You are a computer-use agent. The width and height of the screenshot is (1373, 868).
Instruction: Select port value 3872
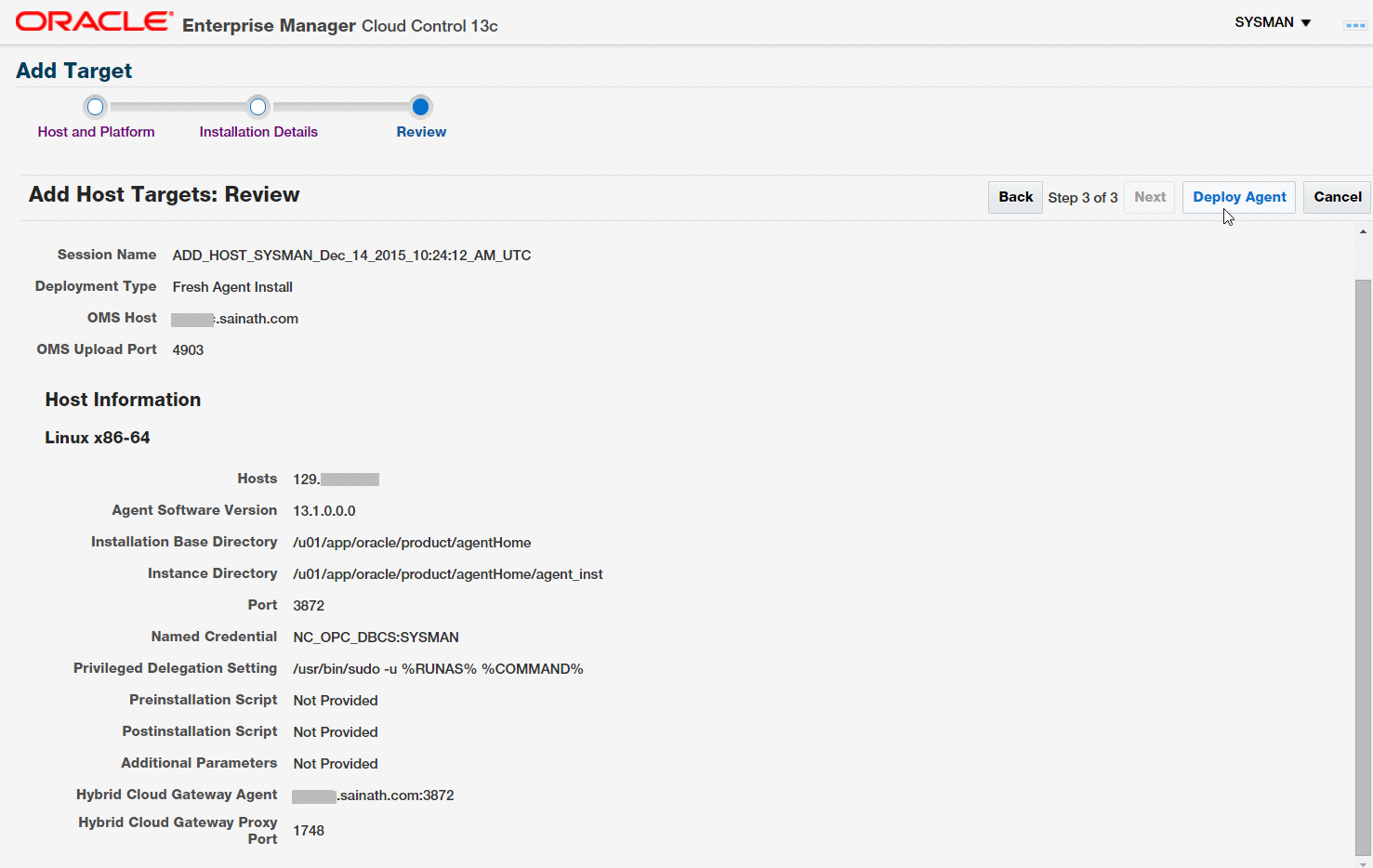pyautogui.click(x=309, y=606)
